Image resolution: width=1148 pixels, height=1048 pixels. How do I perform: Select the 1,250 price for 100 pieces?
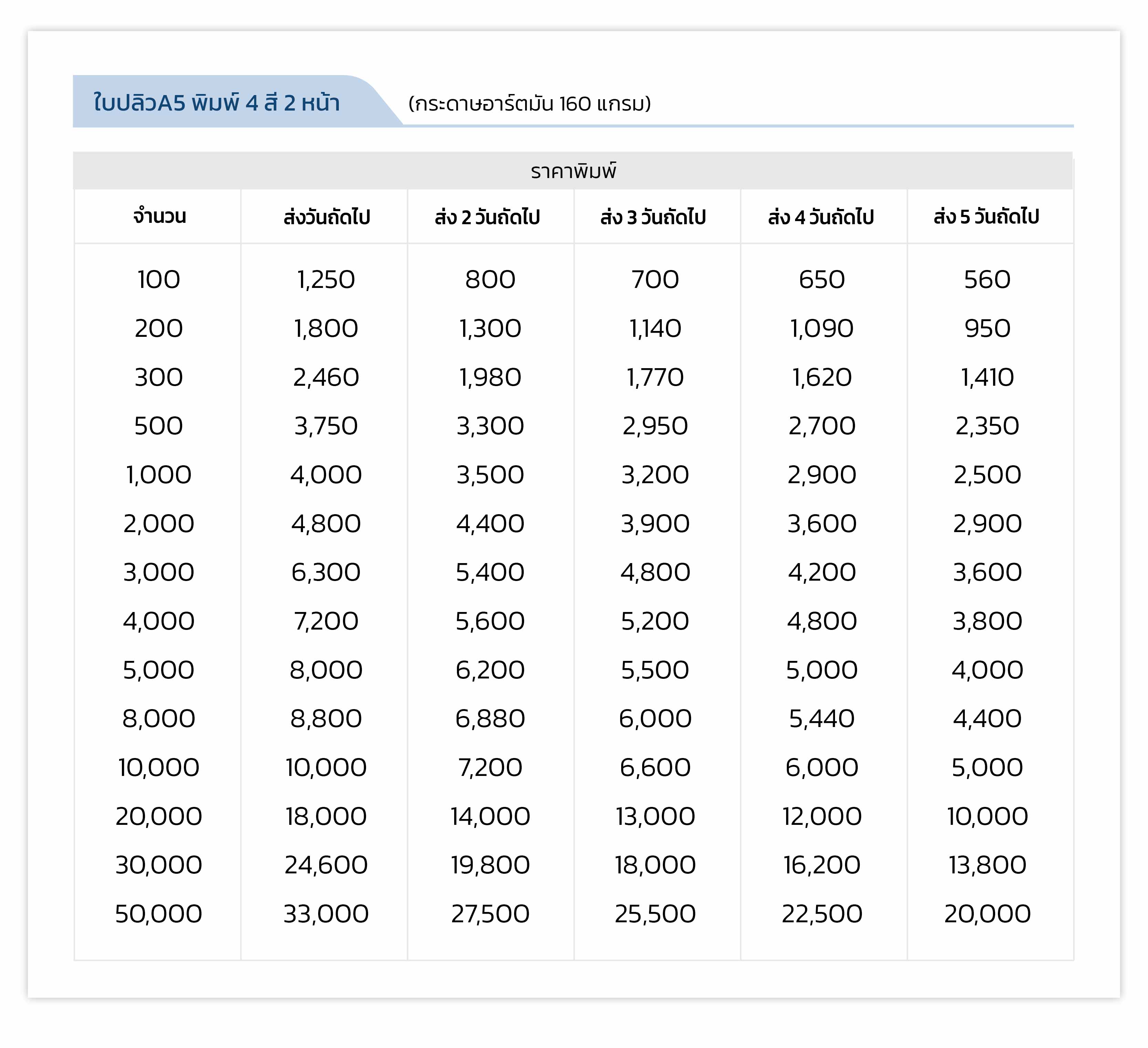(x=326, y=280)
